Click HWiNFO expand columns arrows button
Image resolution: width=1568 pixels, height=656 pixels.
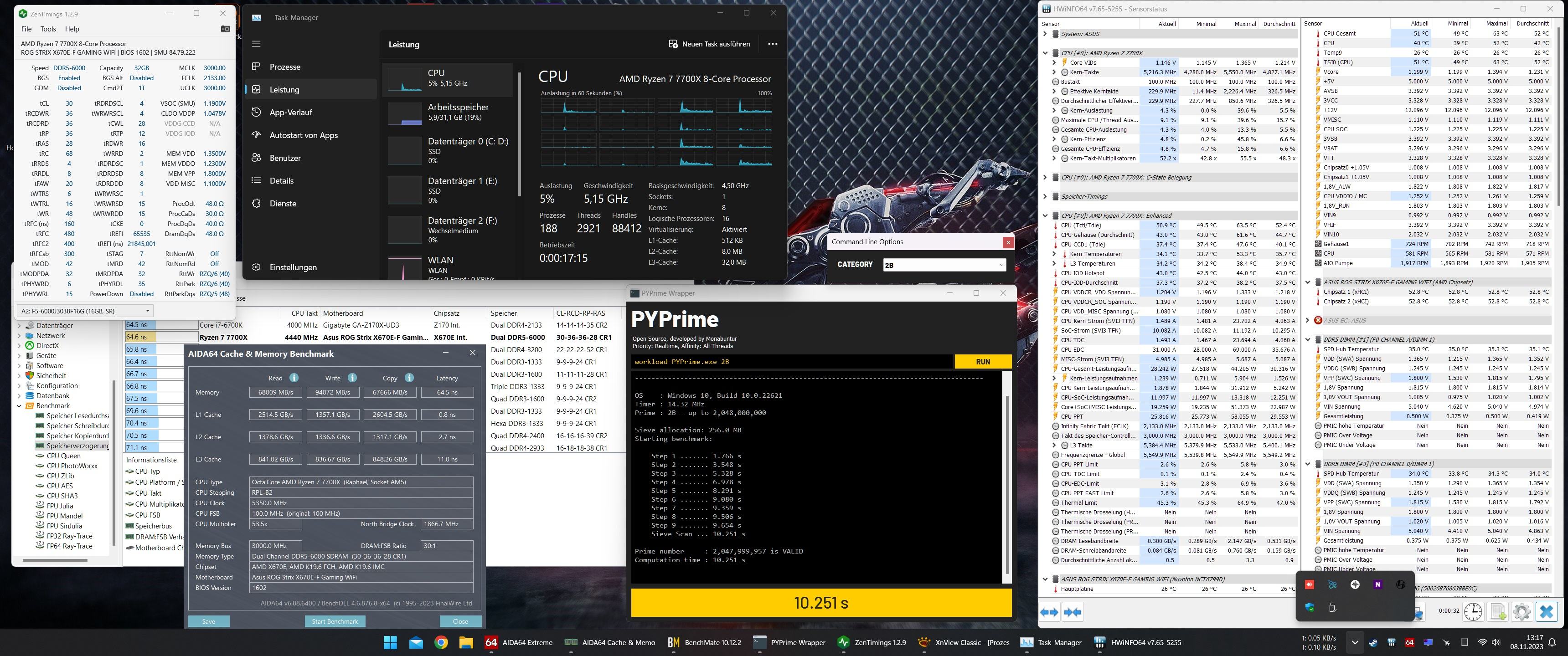point(1049,612)
